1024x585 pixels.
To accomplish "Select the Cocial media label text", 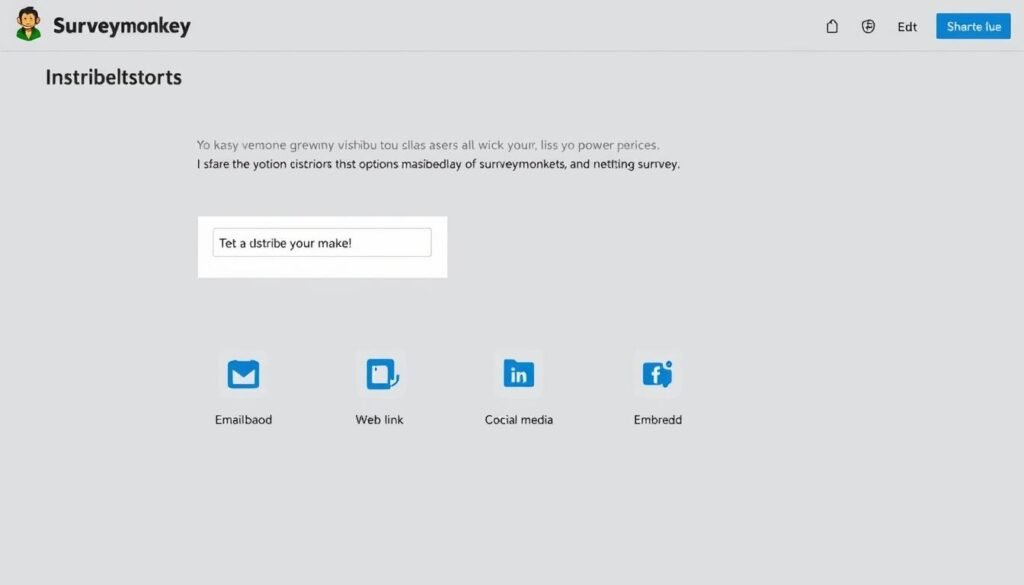I will (x=518, y=420).
